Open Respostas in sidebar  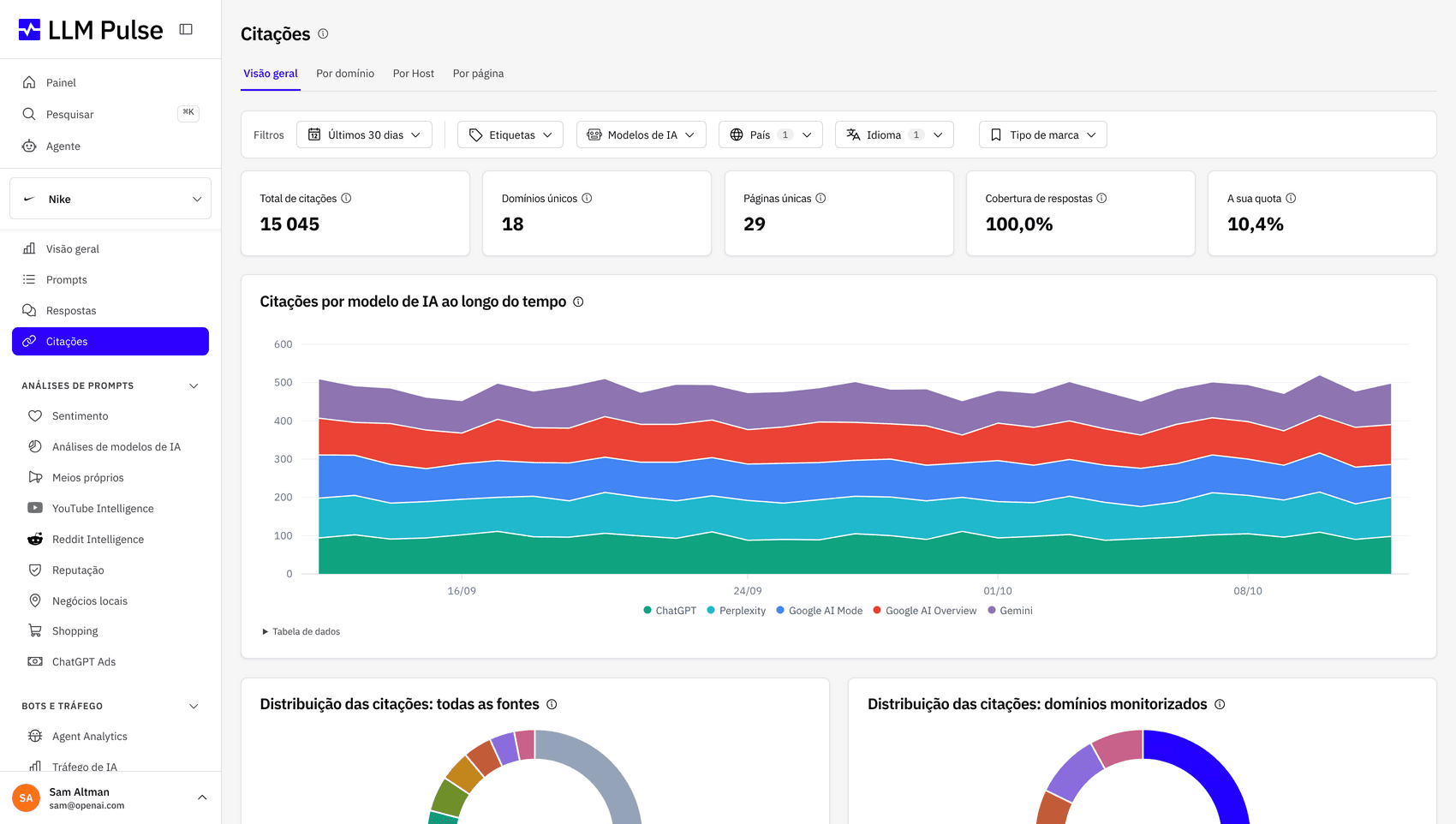coord(110,310)
